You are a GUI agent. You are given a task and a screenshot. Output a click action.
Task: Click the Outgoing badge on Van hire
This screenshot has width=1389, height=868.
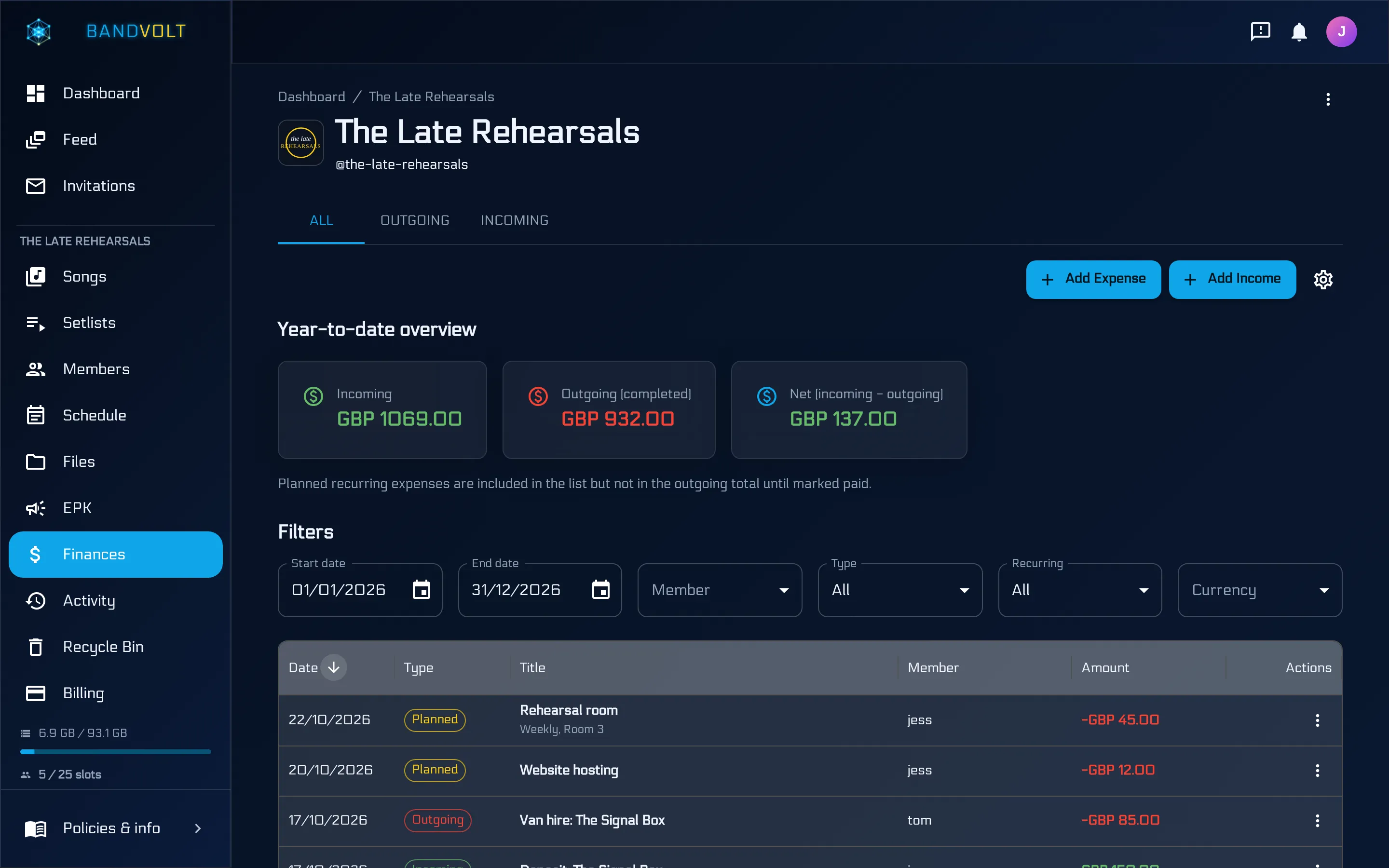(437, 820)
